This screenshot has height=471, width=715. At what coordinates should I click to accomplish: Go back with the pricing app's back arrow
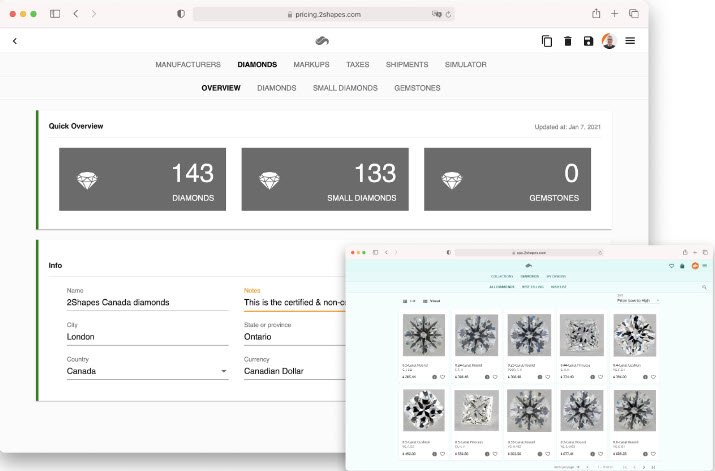pos(15,41)
